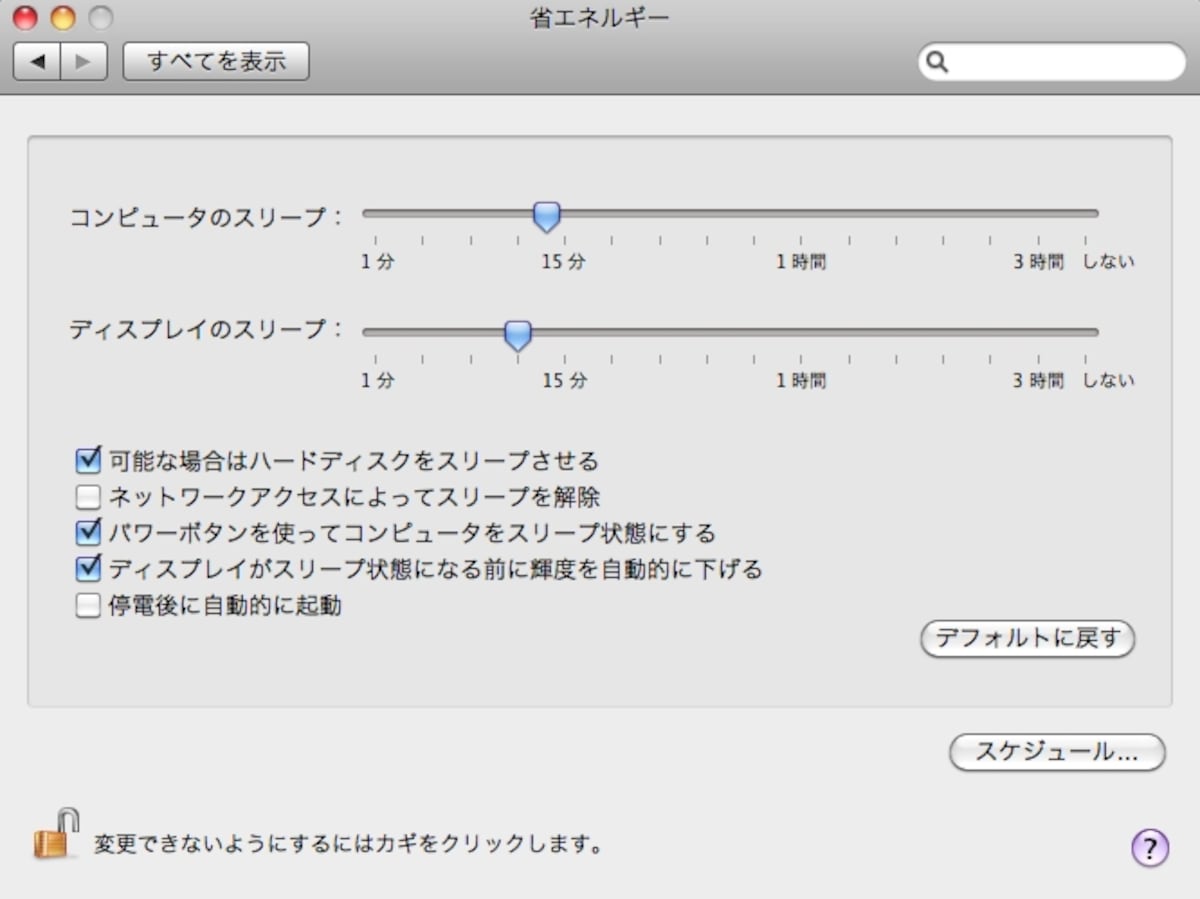Image resolution: width=1200 pixels, height=899 pixels.
Task: Click the すべてを表示 button
Action: pyautogui.click(x=216, y=62)
